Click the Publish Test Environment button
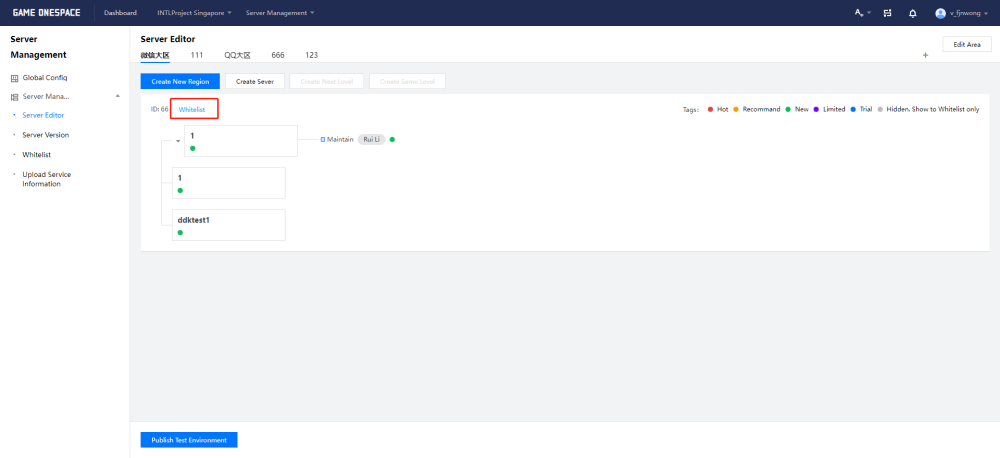1000x458 pixels. click(189, 440)
